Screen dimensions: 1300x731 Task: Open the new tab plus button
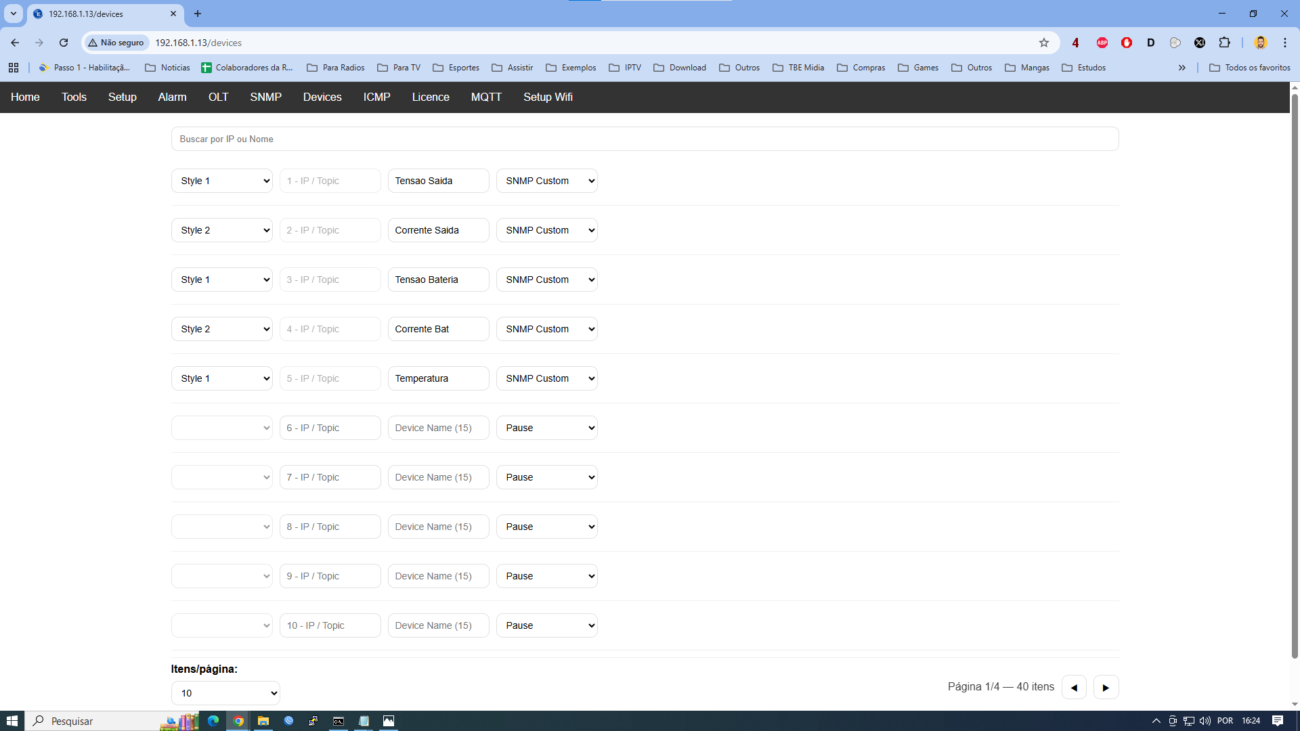[197, 14]
